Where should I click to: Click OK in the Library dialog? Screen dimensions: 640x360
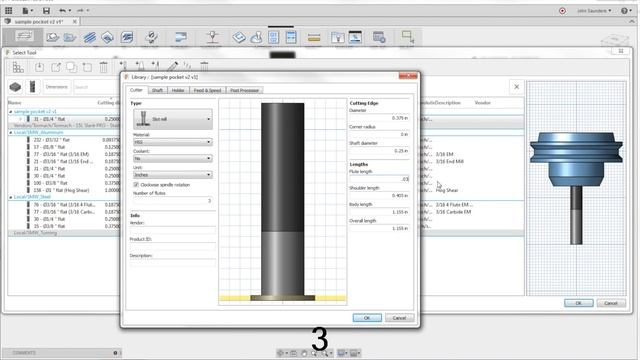[x=367, y=318]
